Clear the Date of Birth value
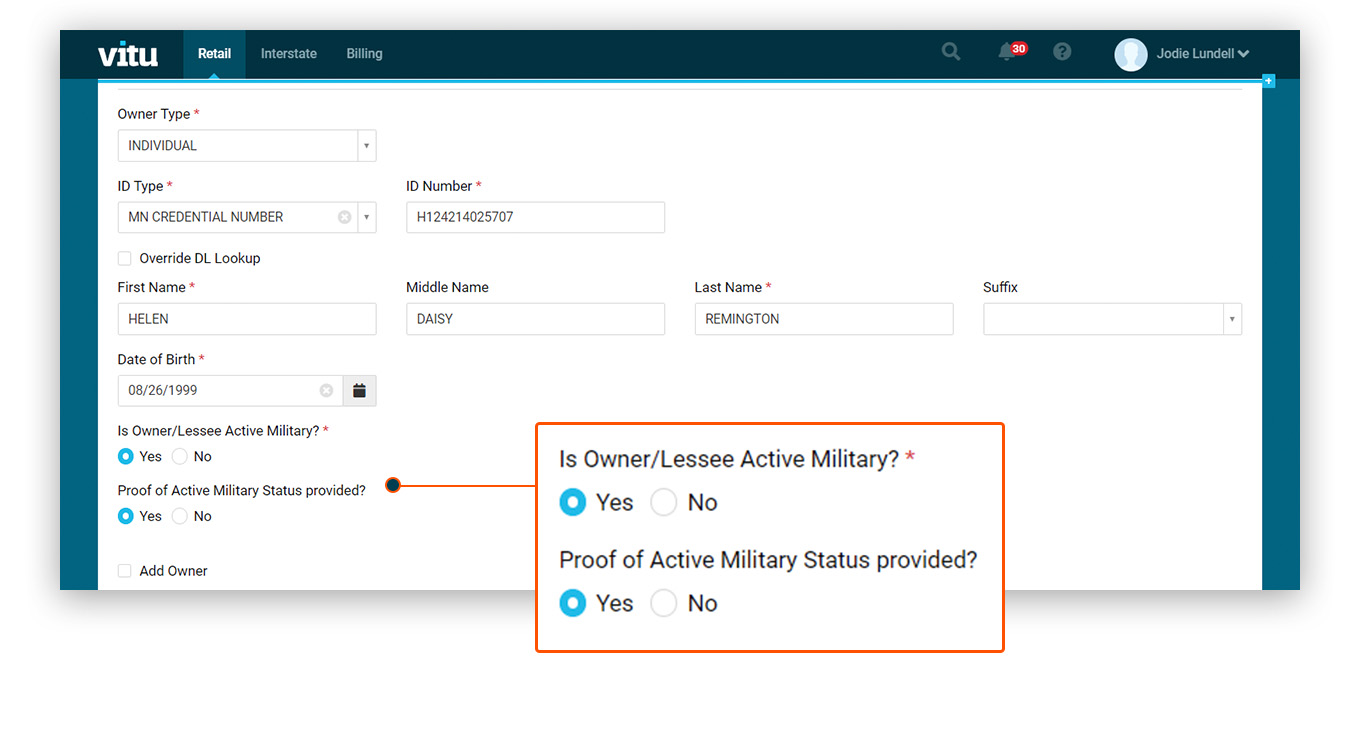Image resolution: width=1360 pixels, height=731 pixels. pyautogui.click(x=326, y=391)
